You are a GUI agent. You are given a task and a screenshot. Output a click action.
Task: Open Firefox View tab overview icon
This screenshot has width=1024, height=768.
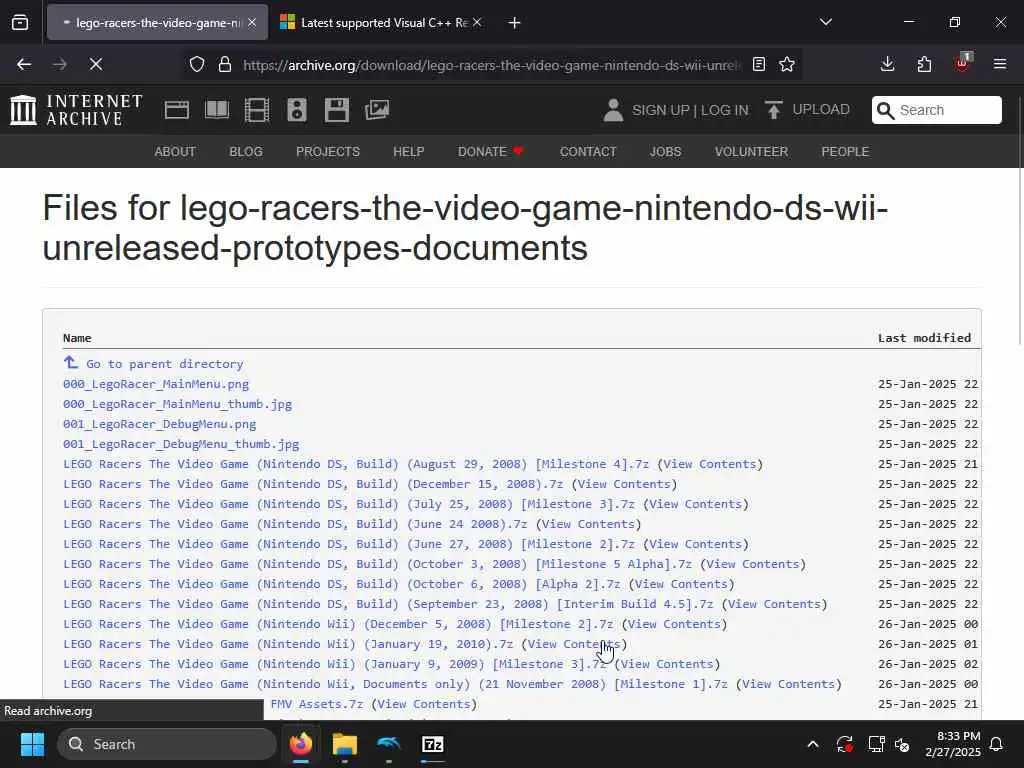[20, 23]
